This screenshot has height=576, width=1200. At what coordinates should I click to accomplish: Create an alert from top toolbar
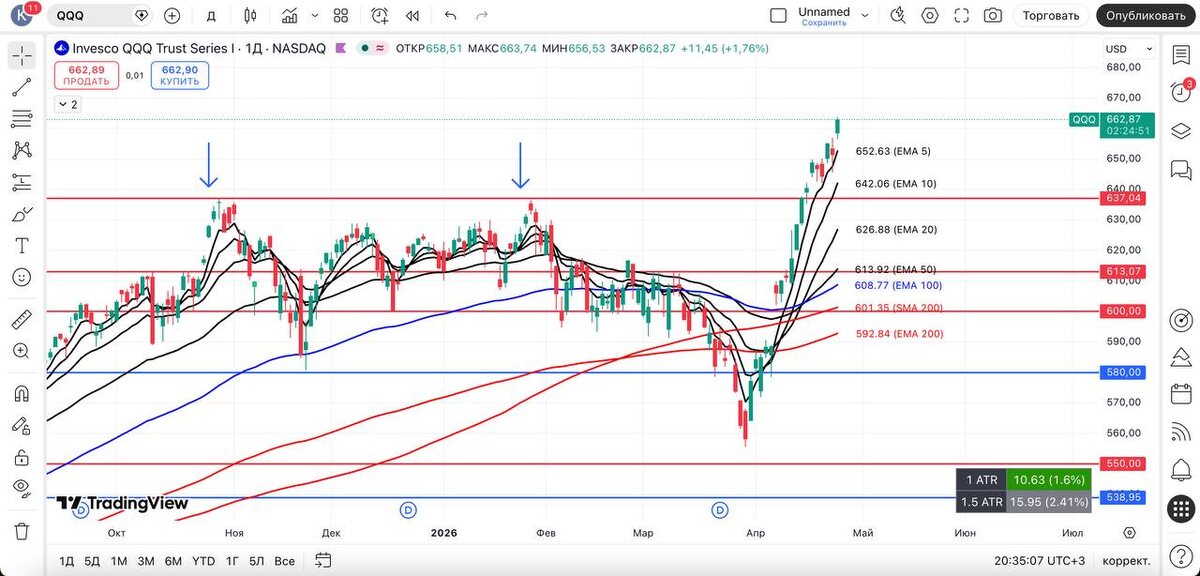coord(380,15)
